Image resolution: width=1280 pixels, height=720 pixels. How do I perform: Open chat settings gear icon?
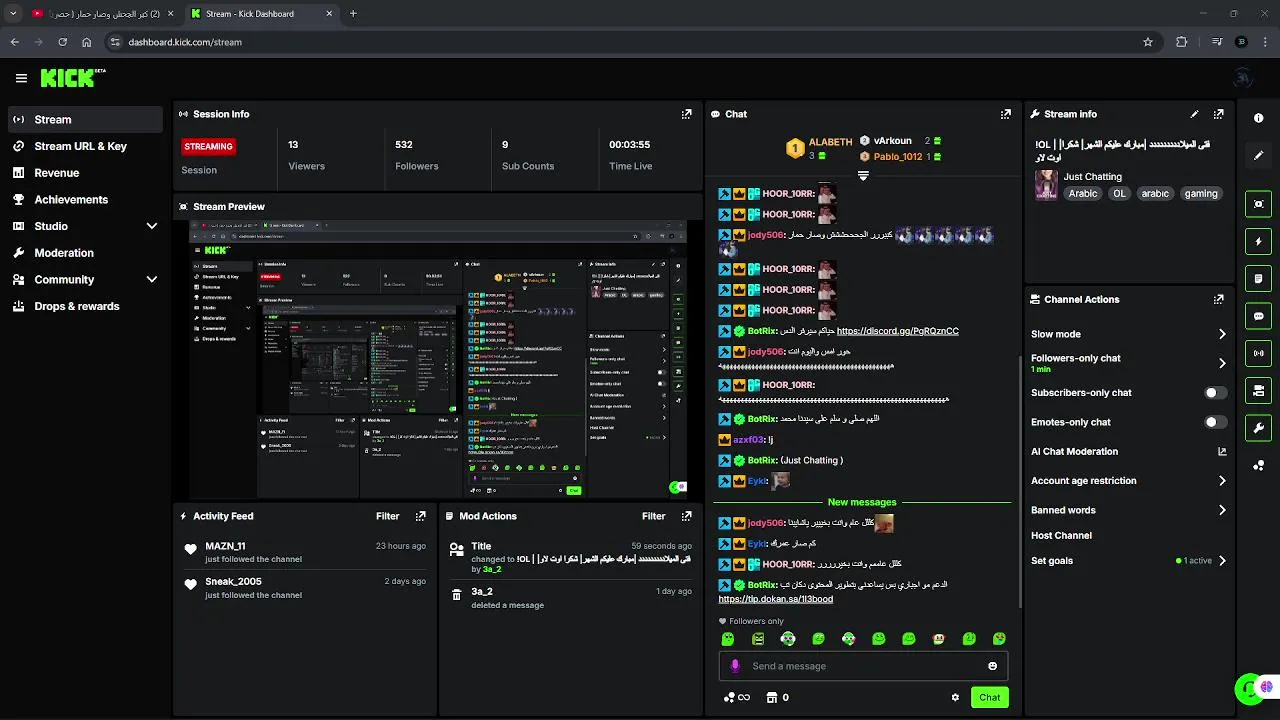point(955,698)
